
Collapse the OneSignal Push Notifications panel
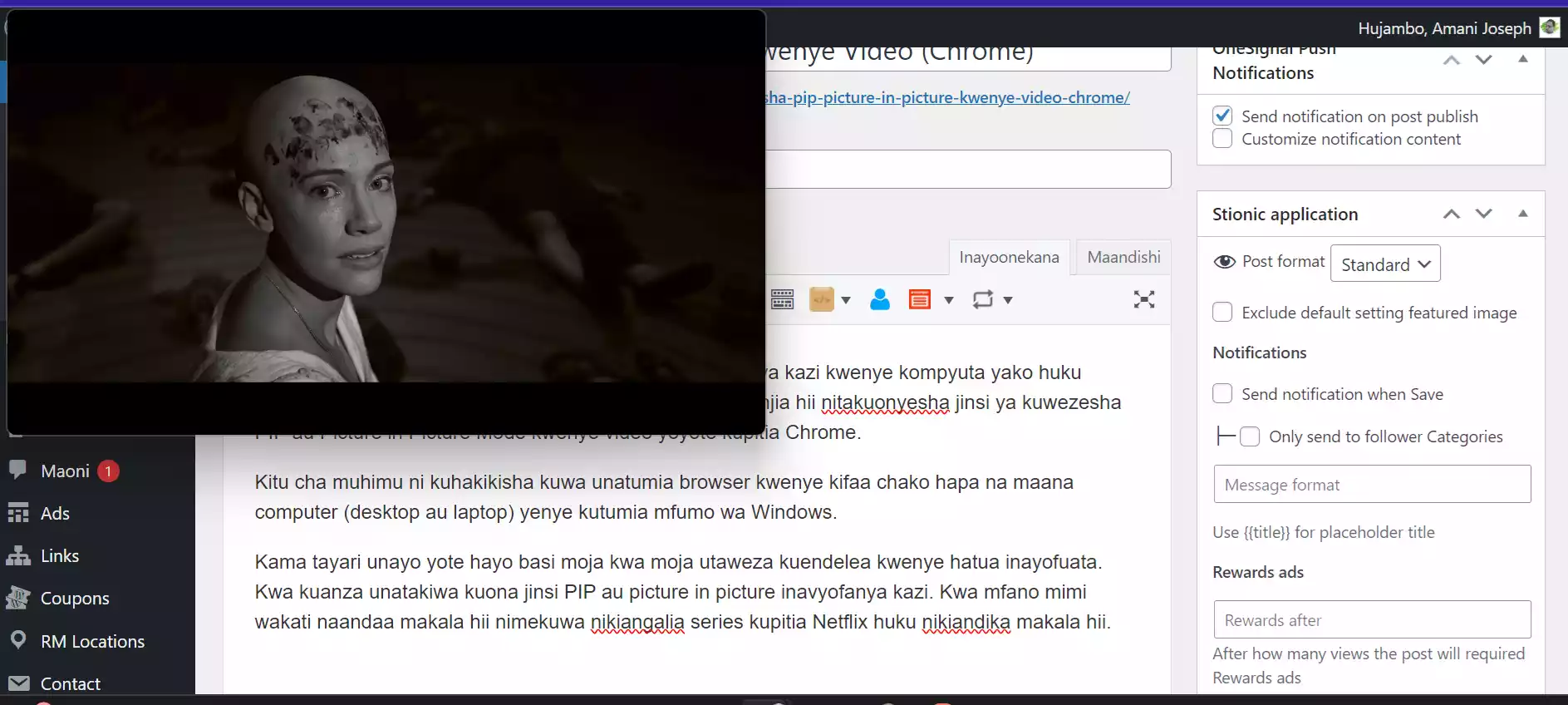[x=1523, y=59]
